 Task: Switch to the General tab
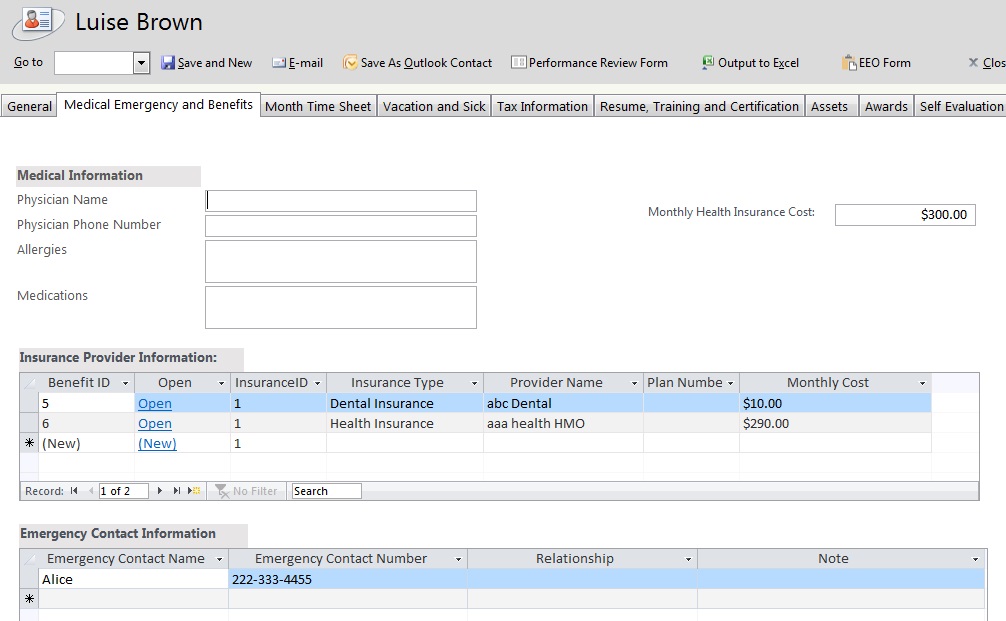pos(30,106)
